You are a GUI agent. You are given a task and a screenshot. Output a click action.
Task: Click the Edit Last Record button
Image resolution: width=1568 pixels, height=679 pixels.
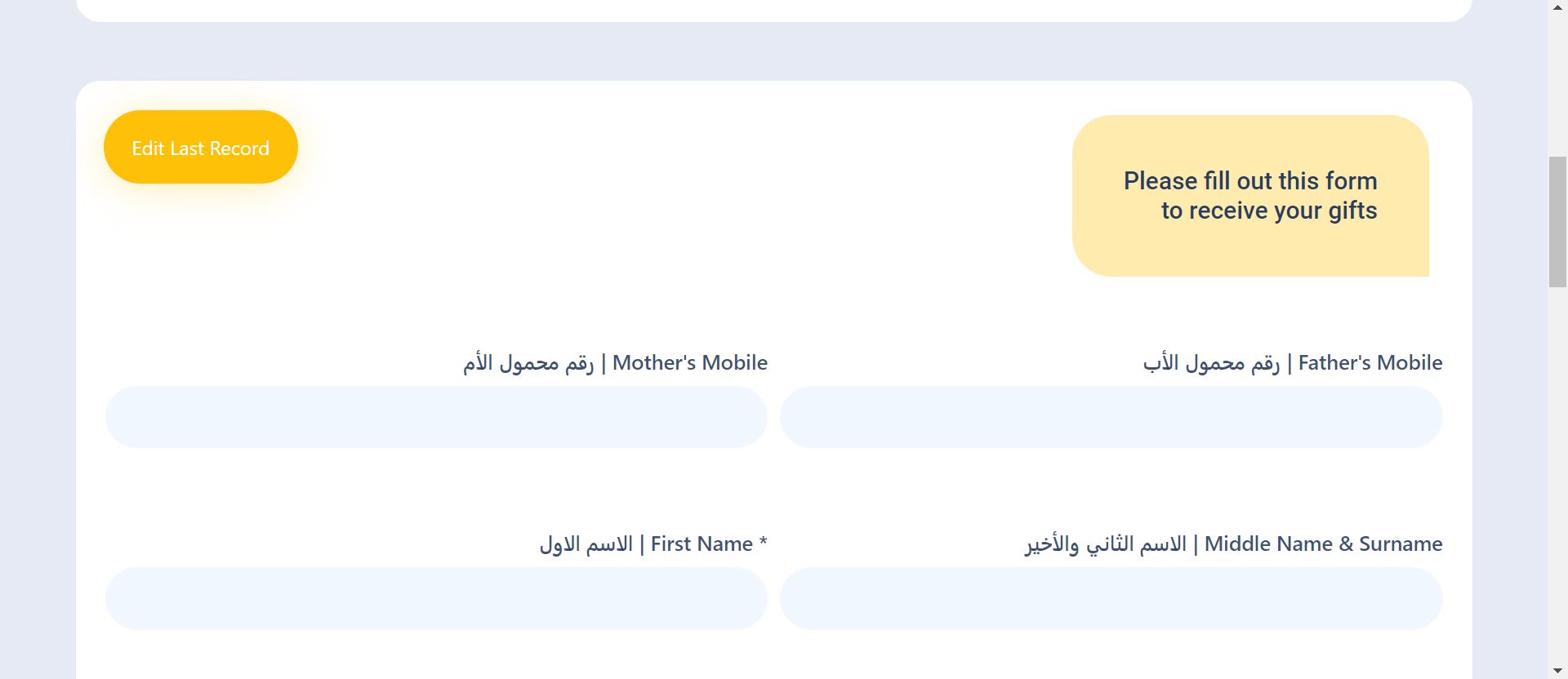pos(200,148)
